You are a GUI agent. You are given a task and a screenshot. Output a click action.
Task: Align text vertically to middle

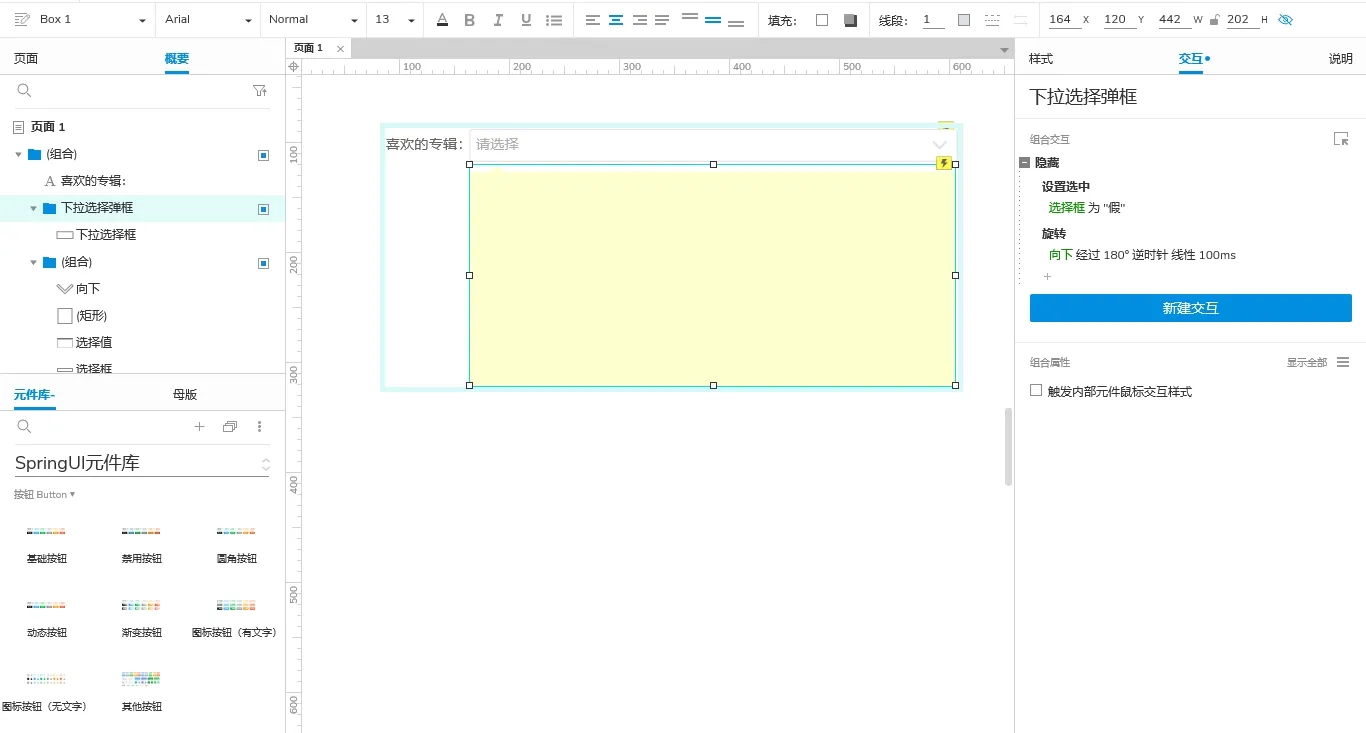click(x=713, y=20)
